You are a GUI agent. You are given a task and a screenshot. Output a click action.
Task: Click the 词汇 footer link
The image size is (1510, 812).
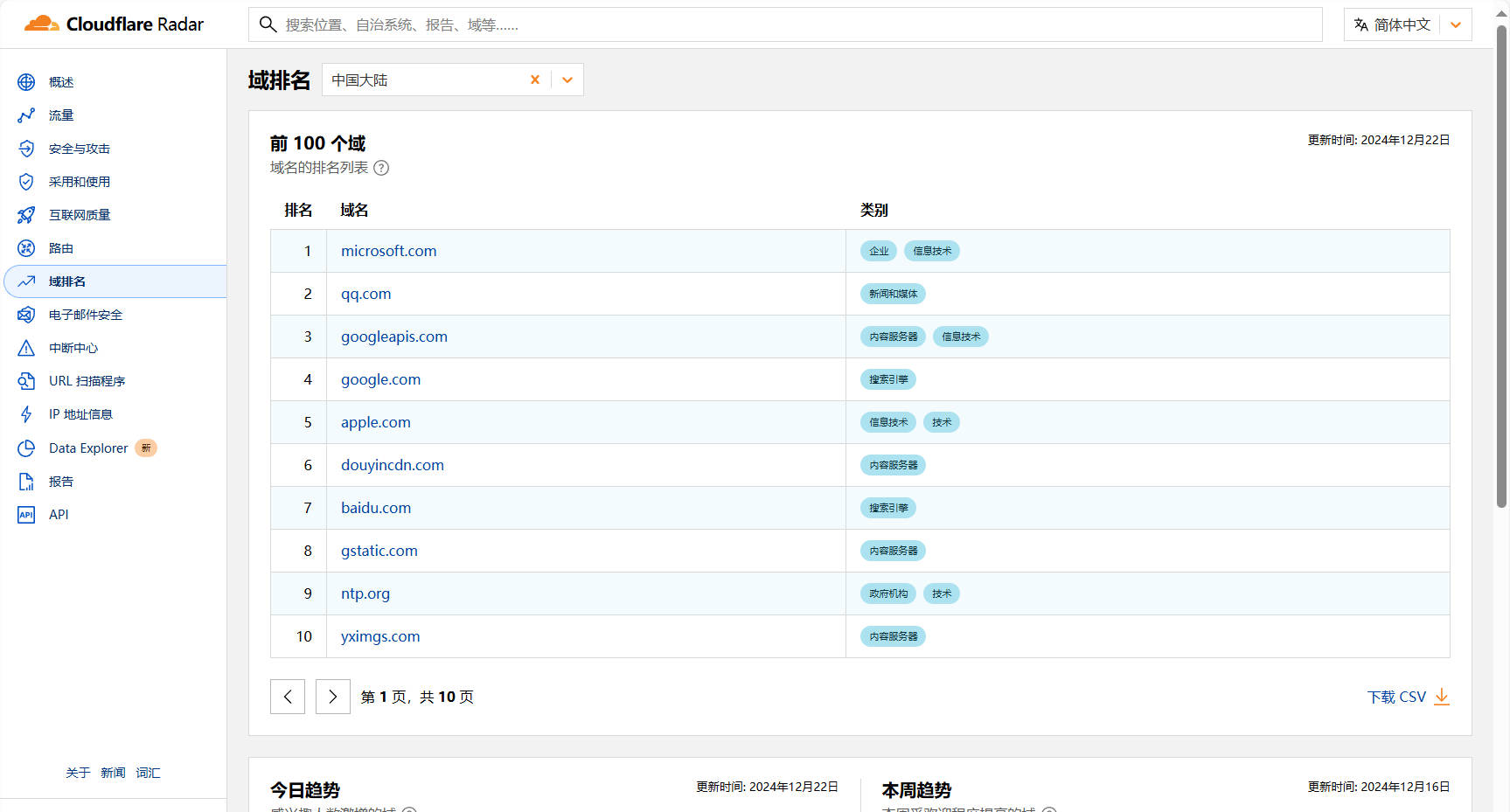(148, 773)
